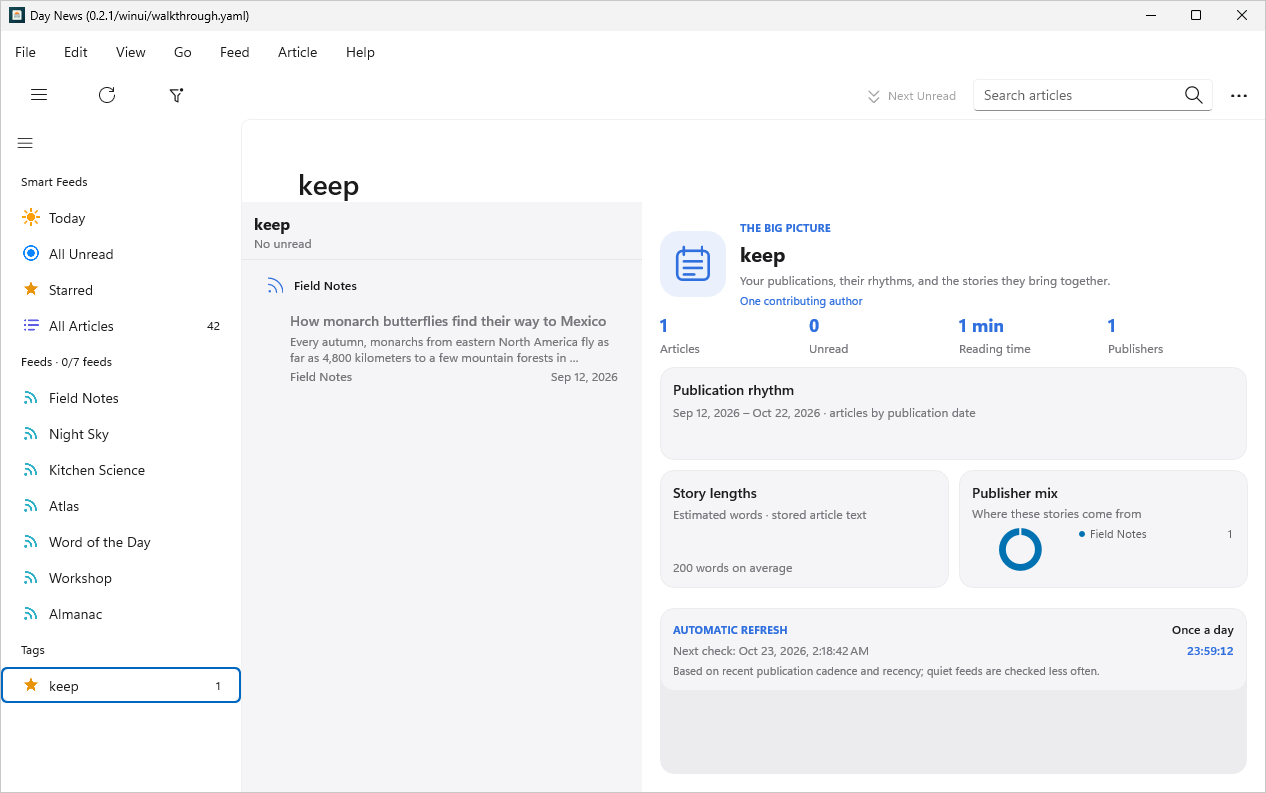
Task: Click the 1 min reading time stat
Action: pyautogui.click(x=994, y=336)
